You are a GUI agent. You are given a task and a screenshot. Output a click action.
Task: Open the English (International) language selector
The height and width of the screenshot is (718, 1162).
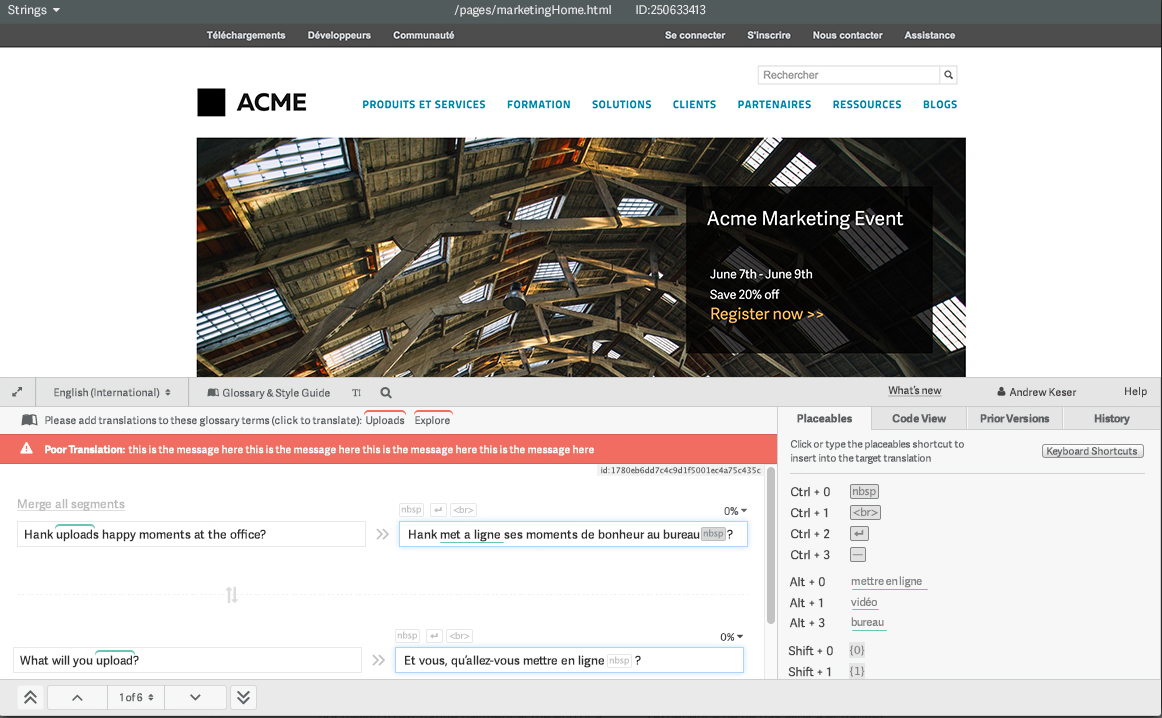(x=112, y=393)
